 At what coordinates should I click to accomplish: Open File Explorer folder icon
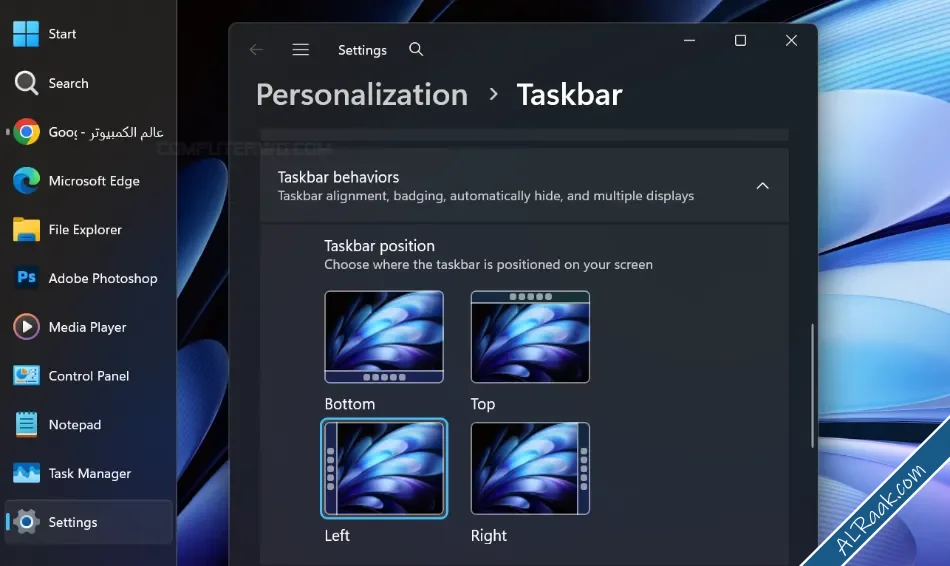[x=26, y=230]
